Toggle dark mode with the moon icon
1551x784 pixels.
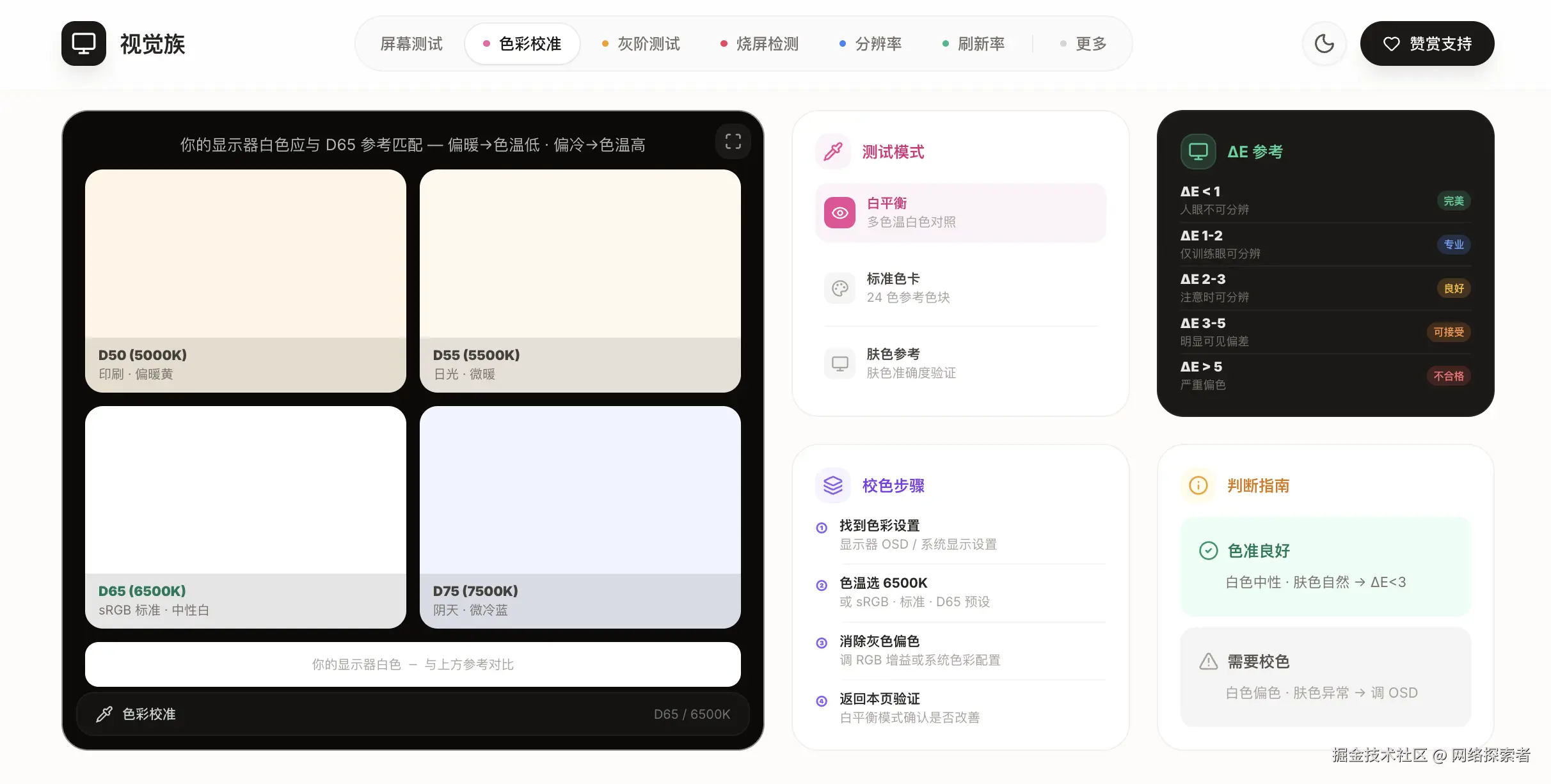click(x=1324, y=43)
